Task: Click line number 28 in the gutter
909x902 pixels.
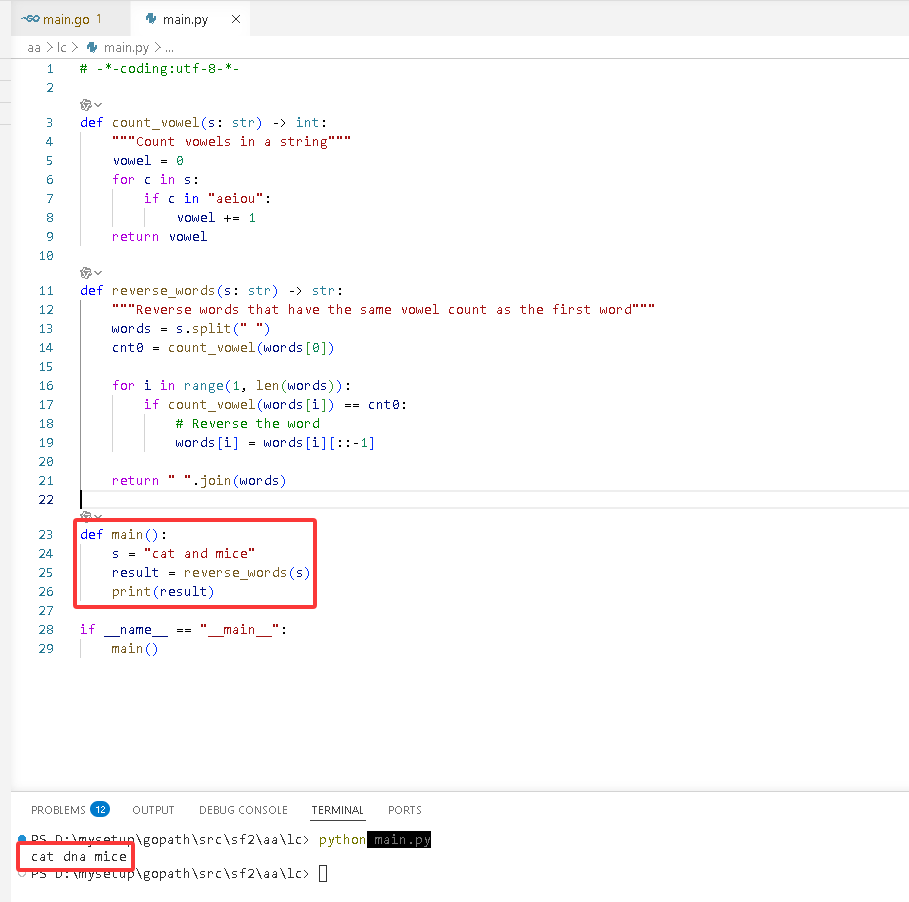Action: click(46, 630)
